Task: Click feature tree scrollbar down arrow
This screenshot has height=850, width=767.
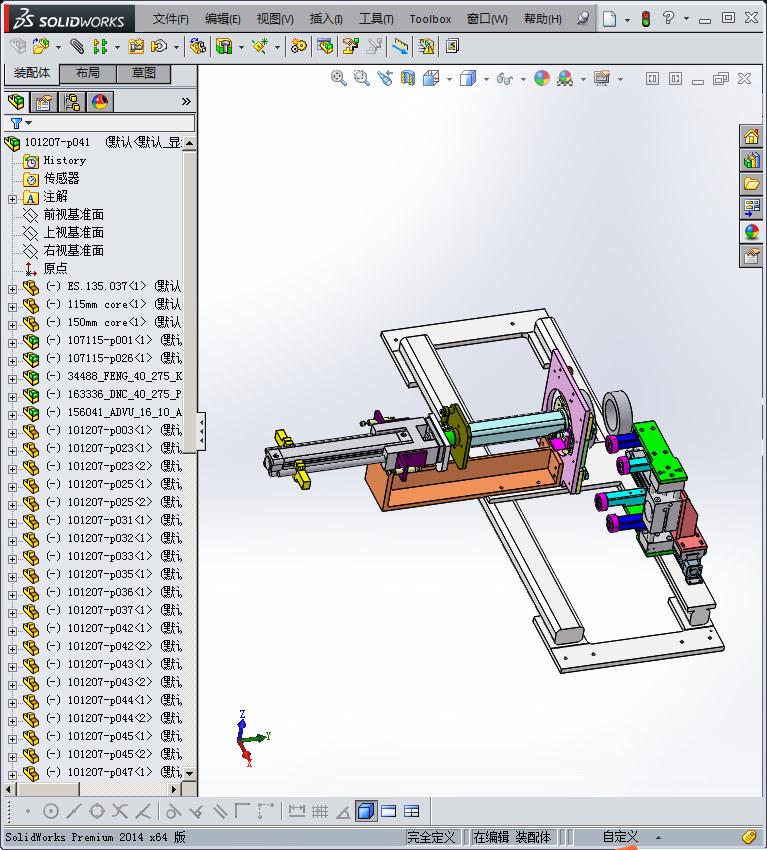Action: click(x=189, y=774)
